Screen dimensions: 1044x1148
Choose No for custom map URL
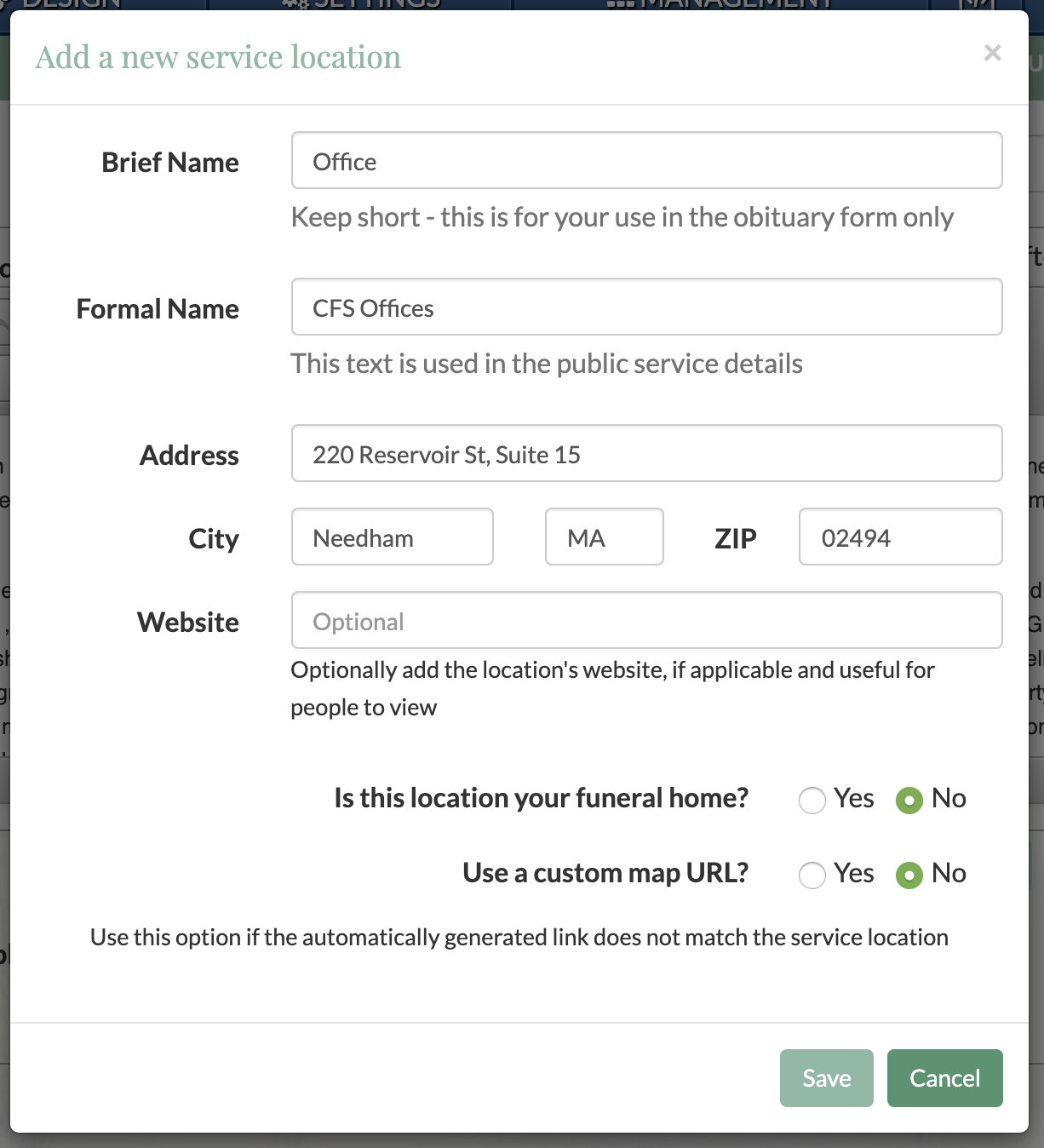909,875
